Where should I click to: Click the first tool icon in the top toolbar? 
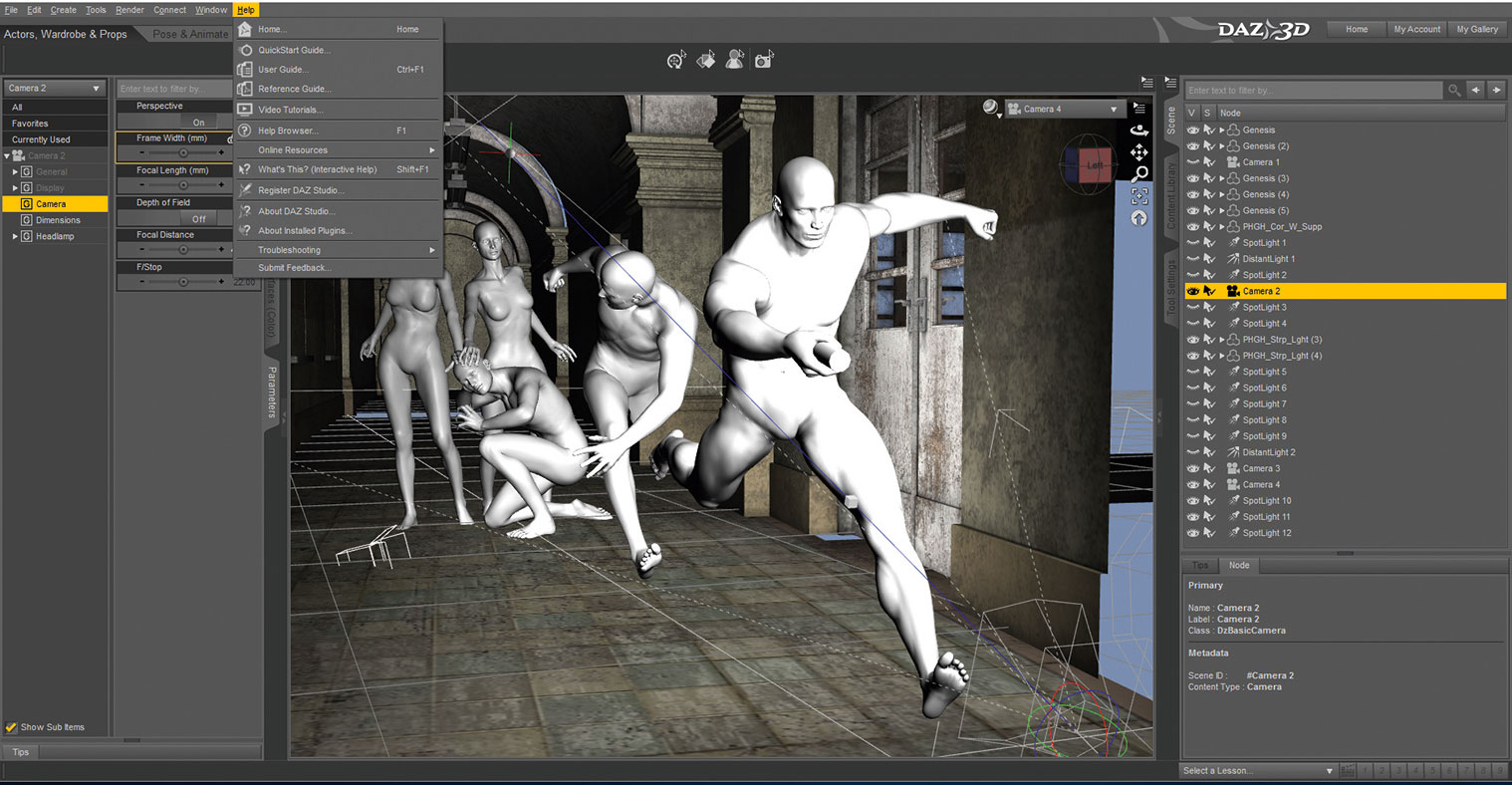(x=676, y=61)
